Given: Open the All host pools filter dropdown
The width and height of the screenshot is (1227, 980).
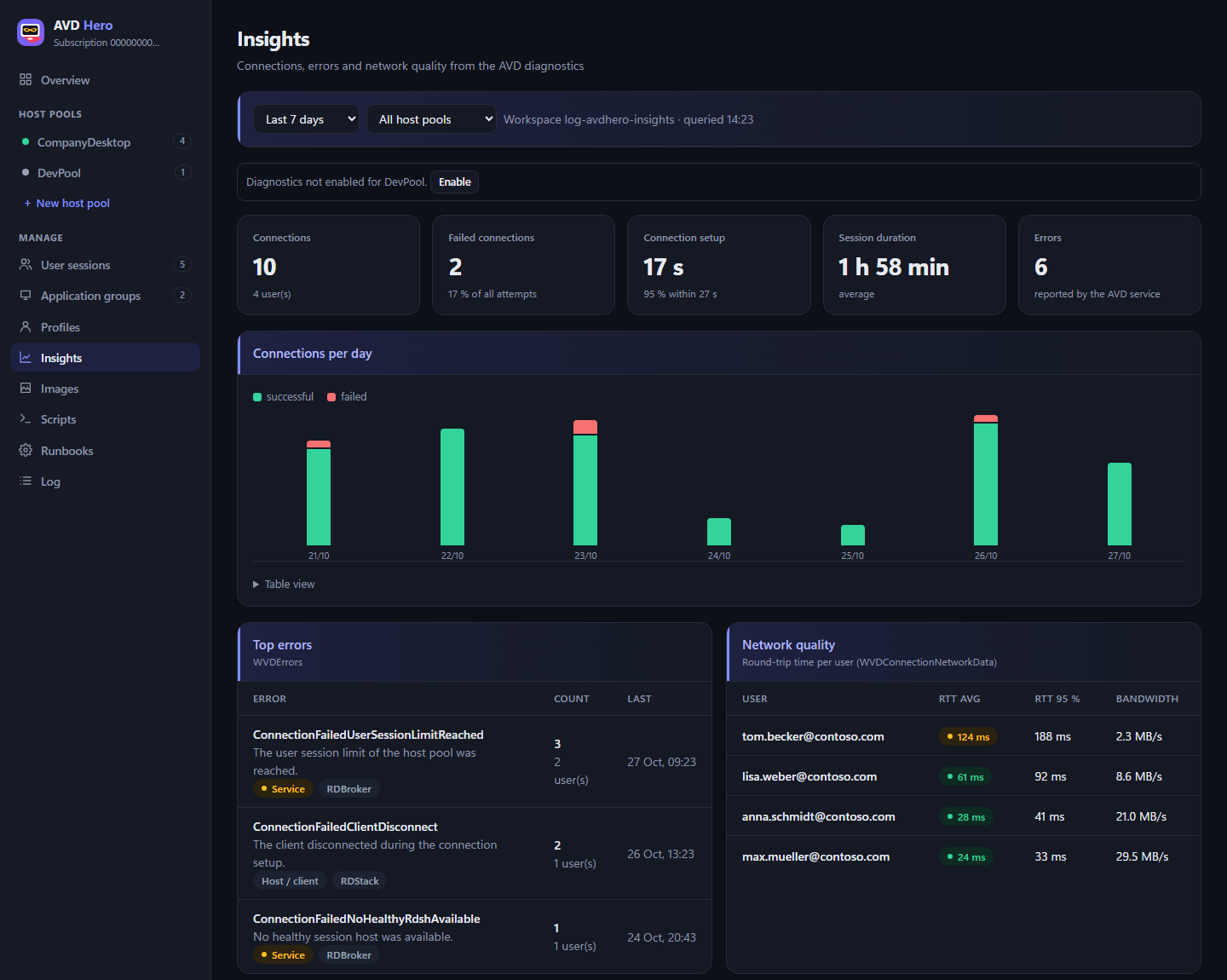Looking at the screenshot, I should [431, 119].
